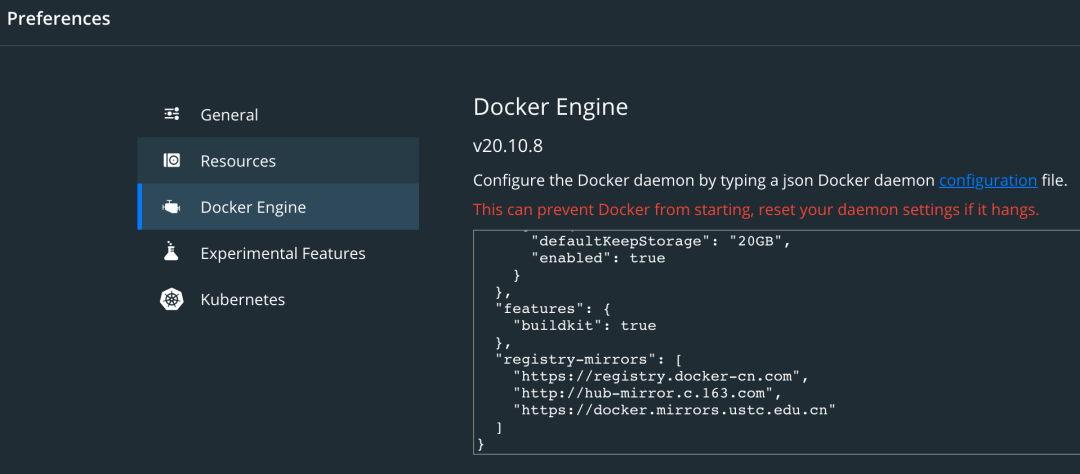Viewport: 1080px width, 474px height.
Task: Click the "registry-mirrors" key line
Action: pyautogui.click(x=588, y=360)
